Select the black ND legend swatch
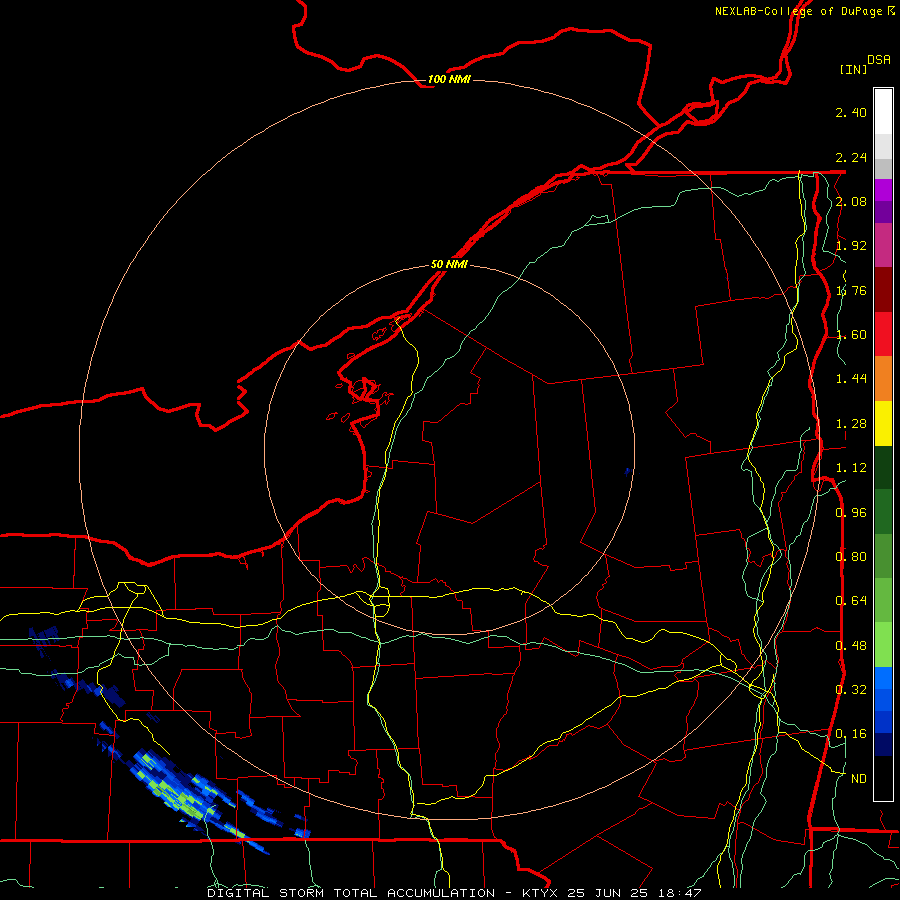 tap(883, 778)
